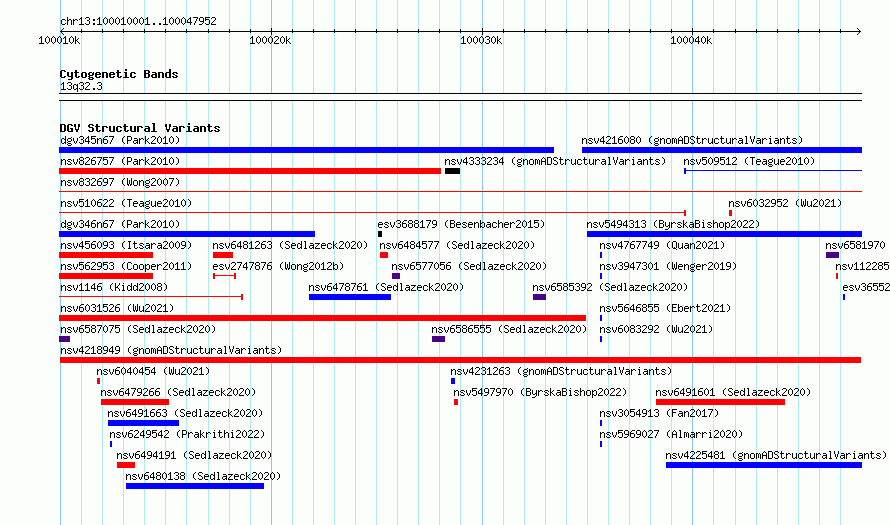Select nsv6083292 (Wu2021) label
890x525 pixels.
tap(656, 329)
